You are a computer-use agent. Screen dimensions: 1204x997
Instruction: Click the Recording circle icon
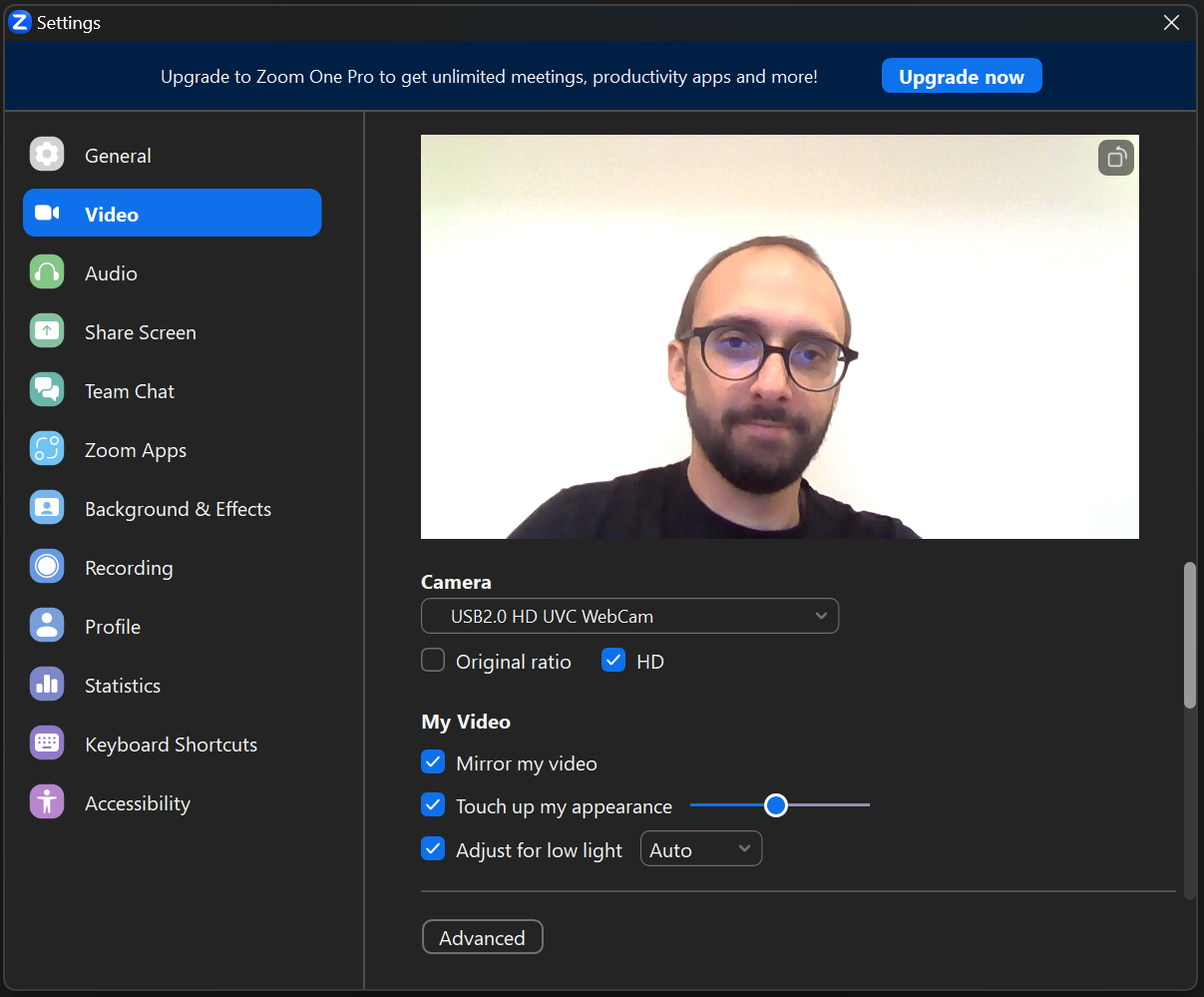47,567
